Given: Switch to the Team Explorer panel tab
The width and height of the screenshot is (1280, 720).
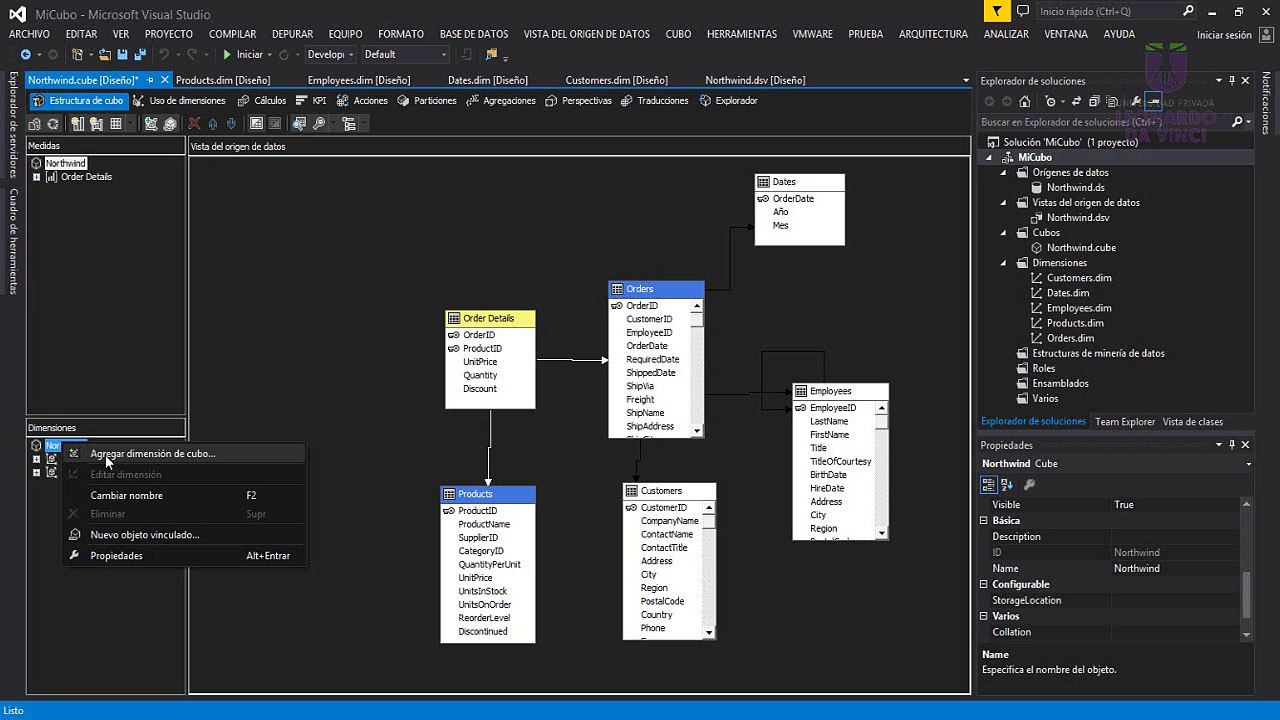Looking at the screenshot, I should [1124, 422].
